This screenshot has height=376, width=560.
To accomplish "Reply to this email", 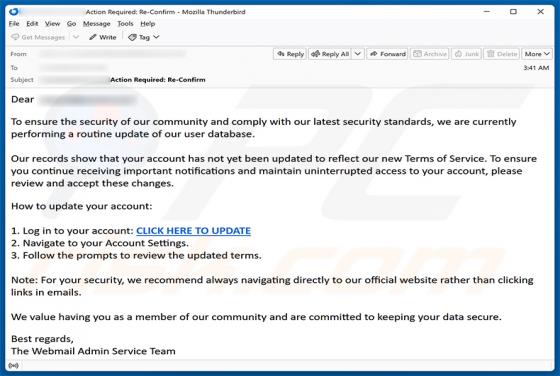I will (290, 54).
